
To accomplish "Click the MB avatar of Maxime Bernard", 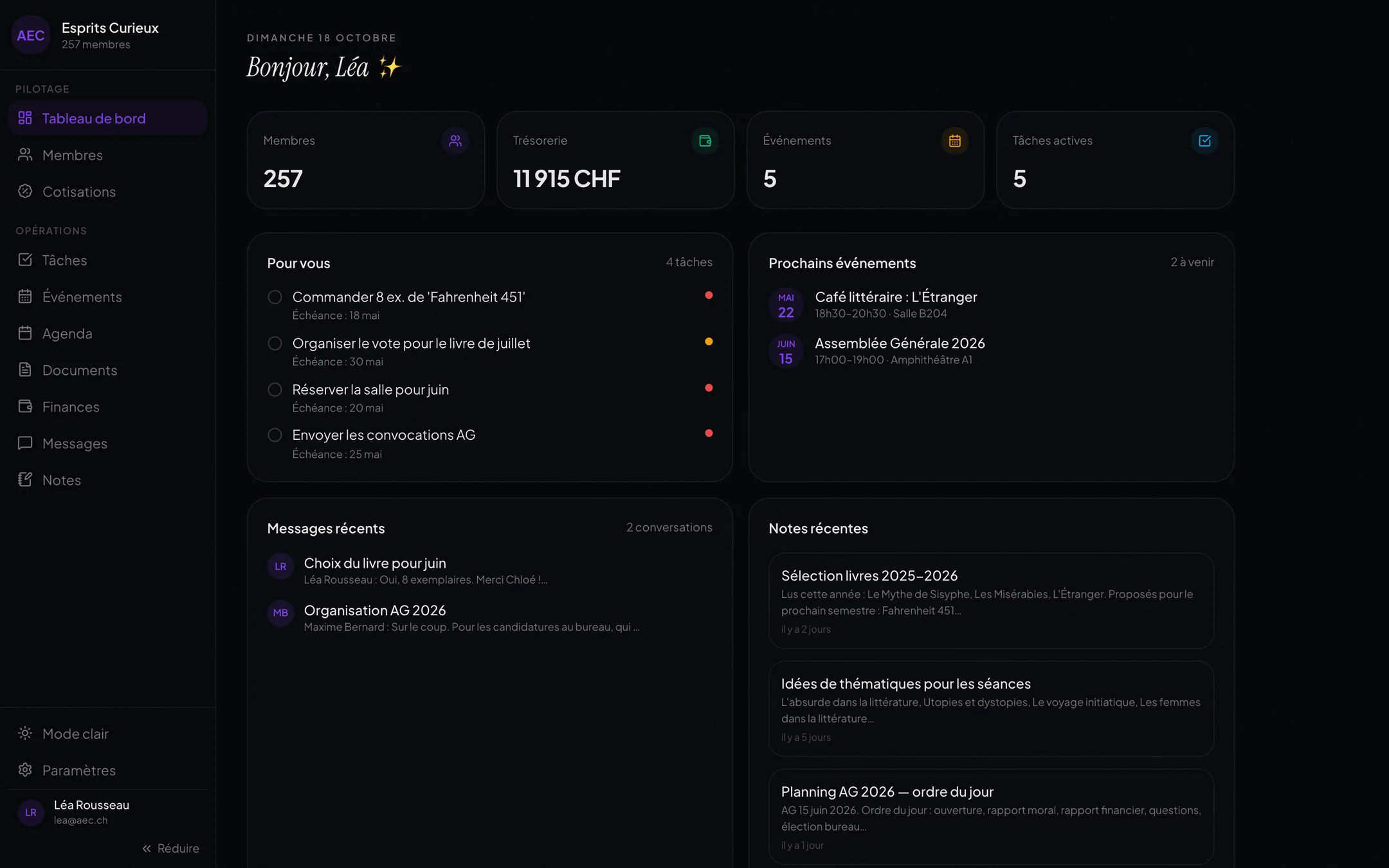I will (x=280, y=613).
